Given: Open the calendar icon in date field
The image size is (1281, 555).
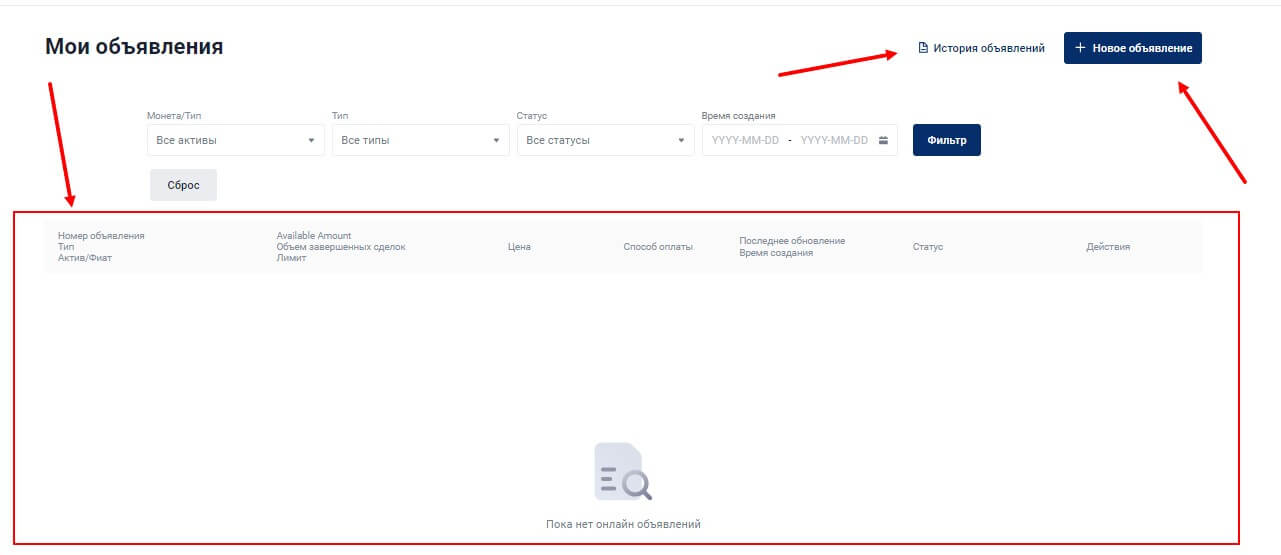Looking at the screenshot, I should (x=883, y=140).
